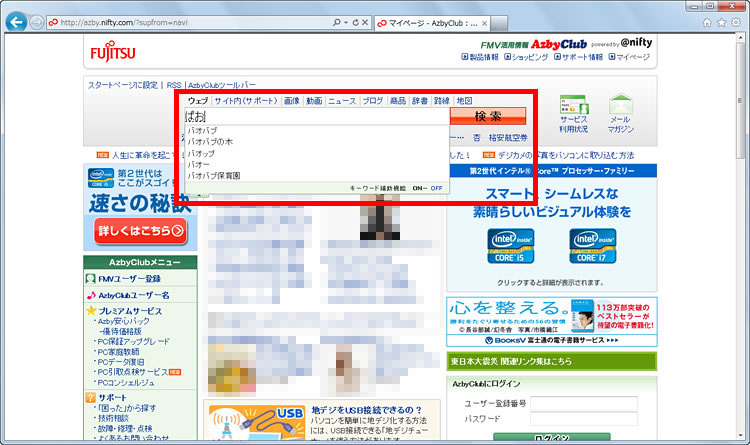Switch to the 路線 search tab
The height and width of the screenshot is (445, 750).
click(x=441, y=100)
